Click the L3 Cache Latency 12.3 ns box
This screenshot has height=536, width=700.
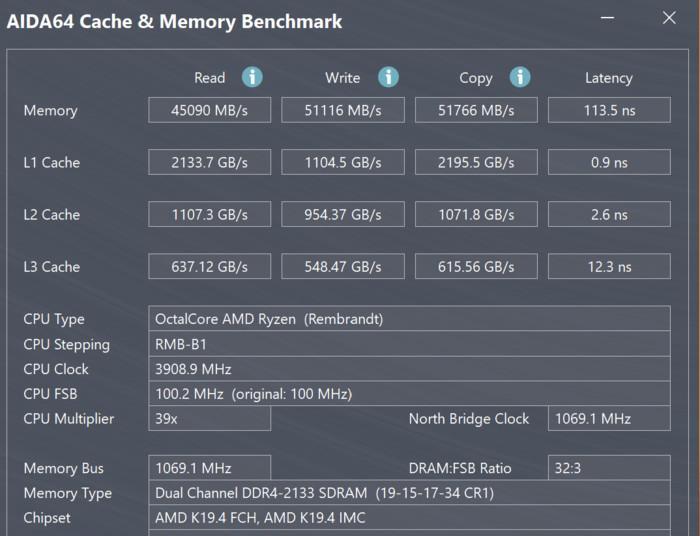coord(609,266)
